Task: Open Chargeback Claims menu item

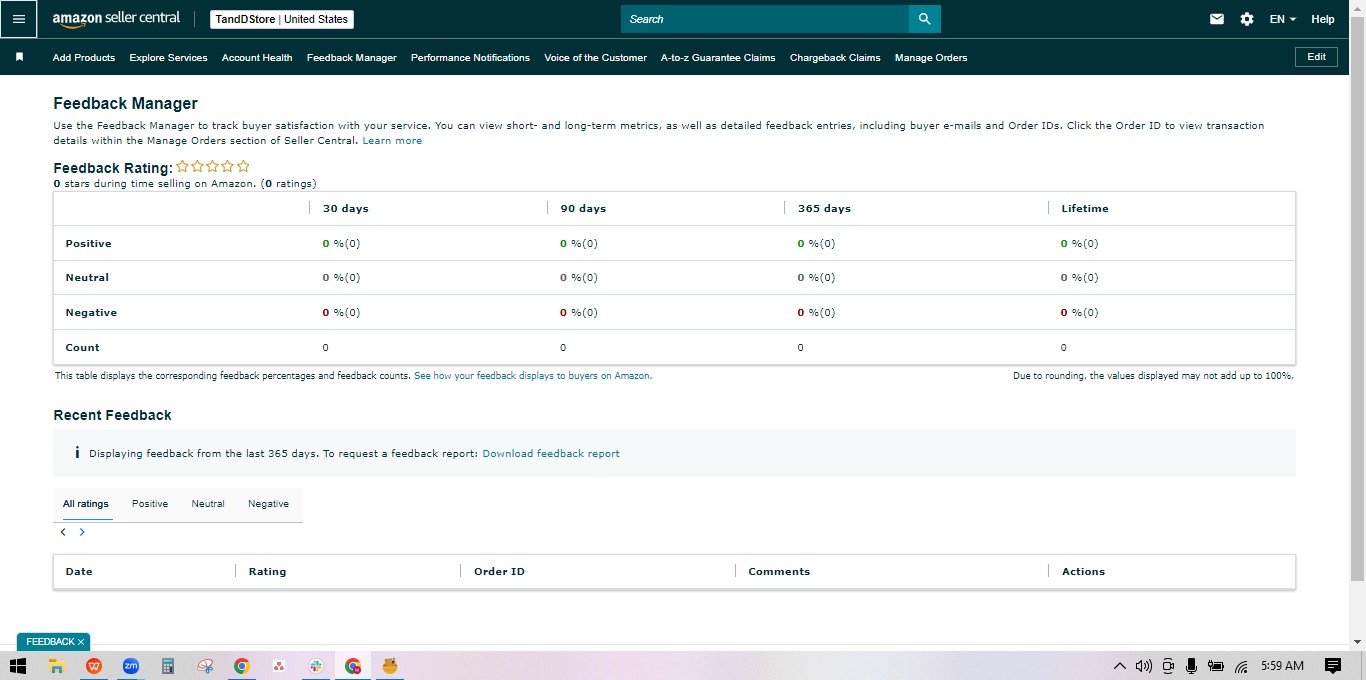Action: pos(835,58)
